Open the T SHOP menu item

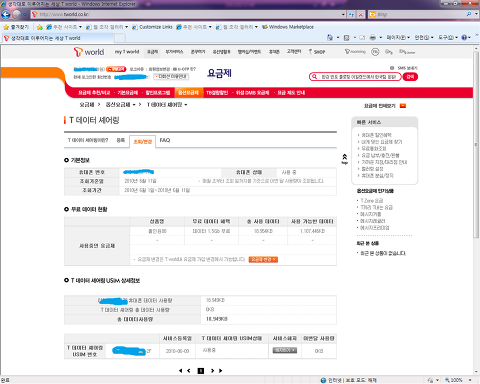click(317, 52)
